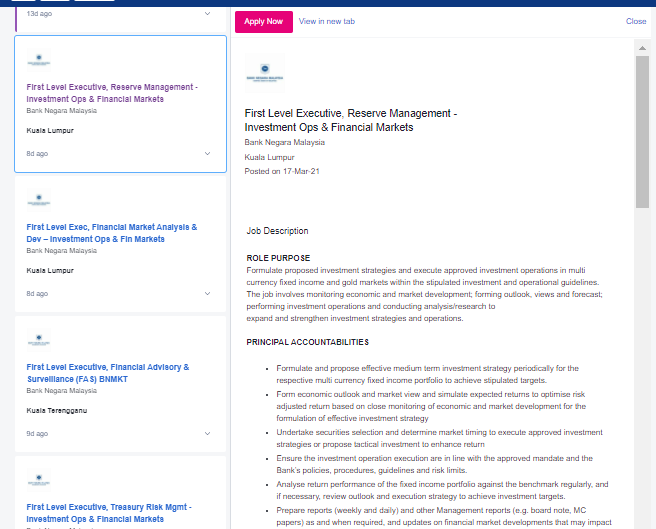656x529 pixels.
Task: Open job via View in new tab
Action: coord(327,21)
